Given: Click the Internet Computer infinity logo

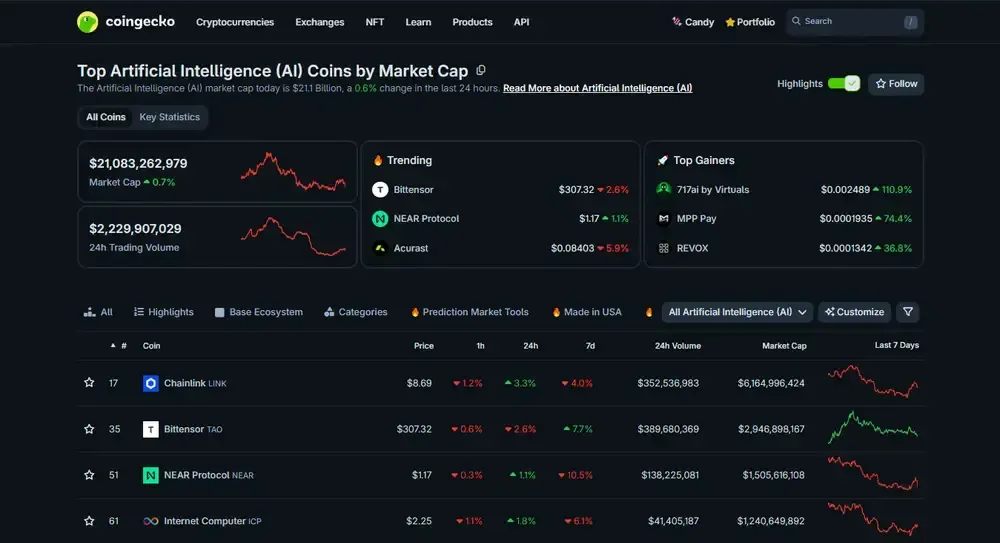Looking at the screenshot, I should pos(151,521).
